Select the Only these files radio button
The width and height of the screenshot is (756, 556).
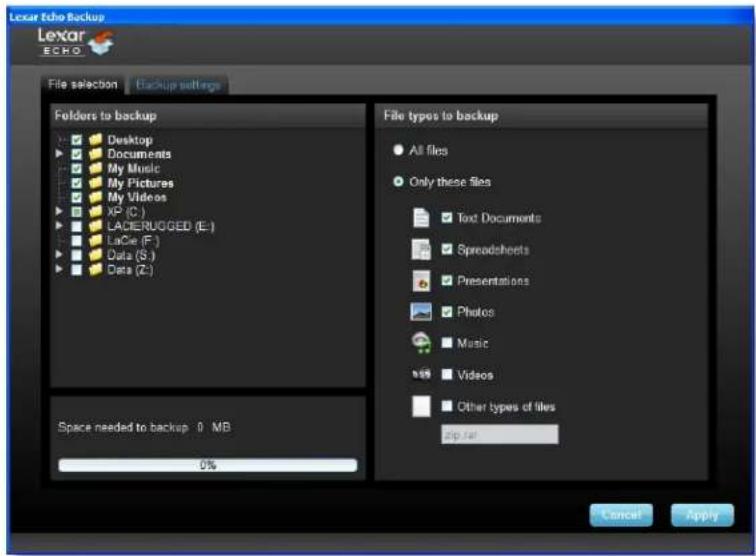(398, 182)
